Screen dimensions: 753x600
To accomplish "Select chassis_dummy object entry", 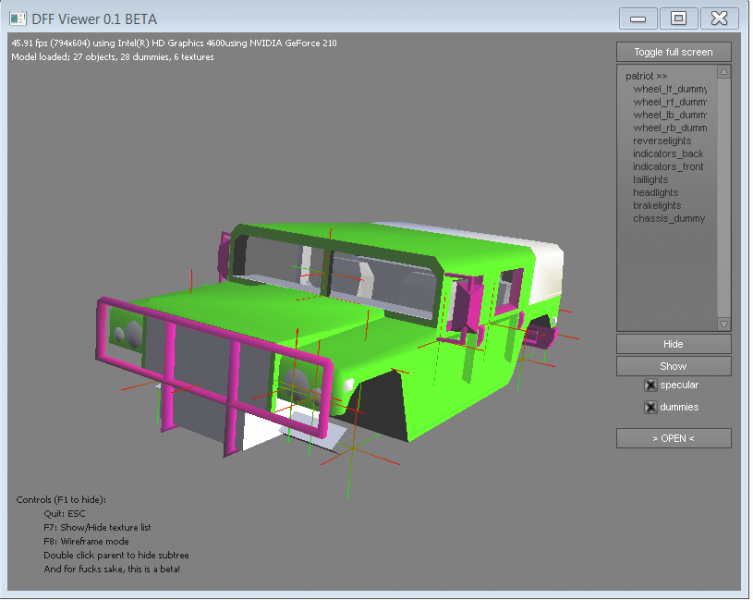I will pos(669,219).
